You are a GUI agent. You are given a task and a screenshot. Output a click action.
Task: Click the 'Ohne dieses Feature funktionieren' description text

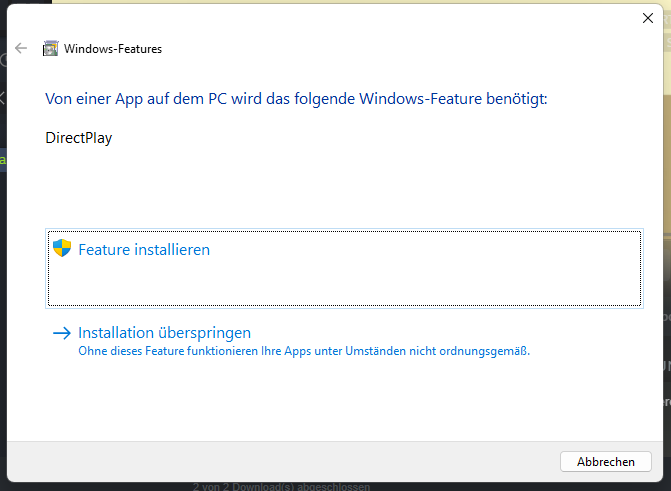pyautogui.click(x=304, y=351)
